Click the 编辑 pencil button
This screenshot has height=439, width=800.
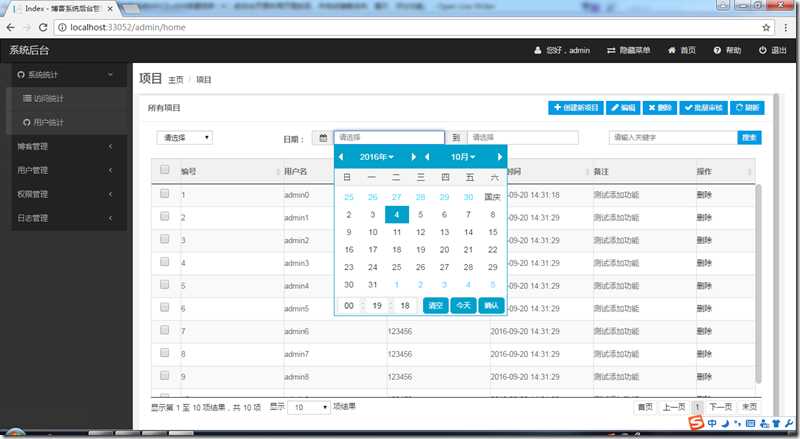[623, 108]
